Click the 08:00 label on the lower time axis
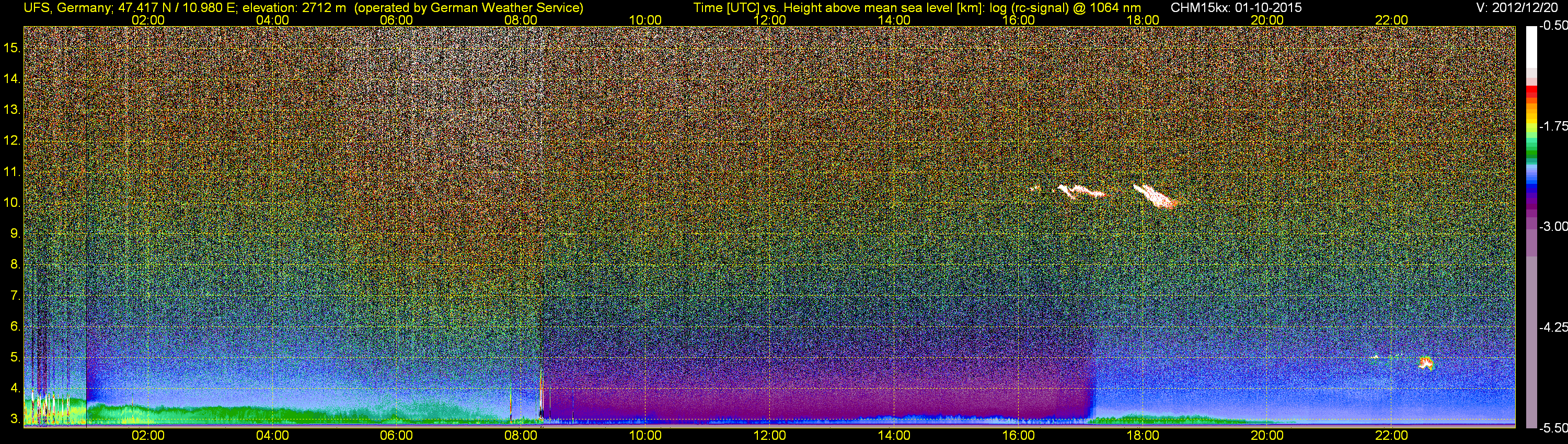 tap(521, 436)
